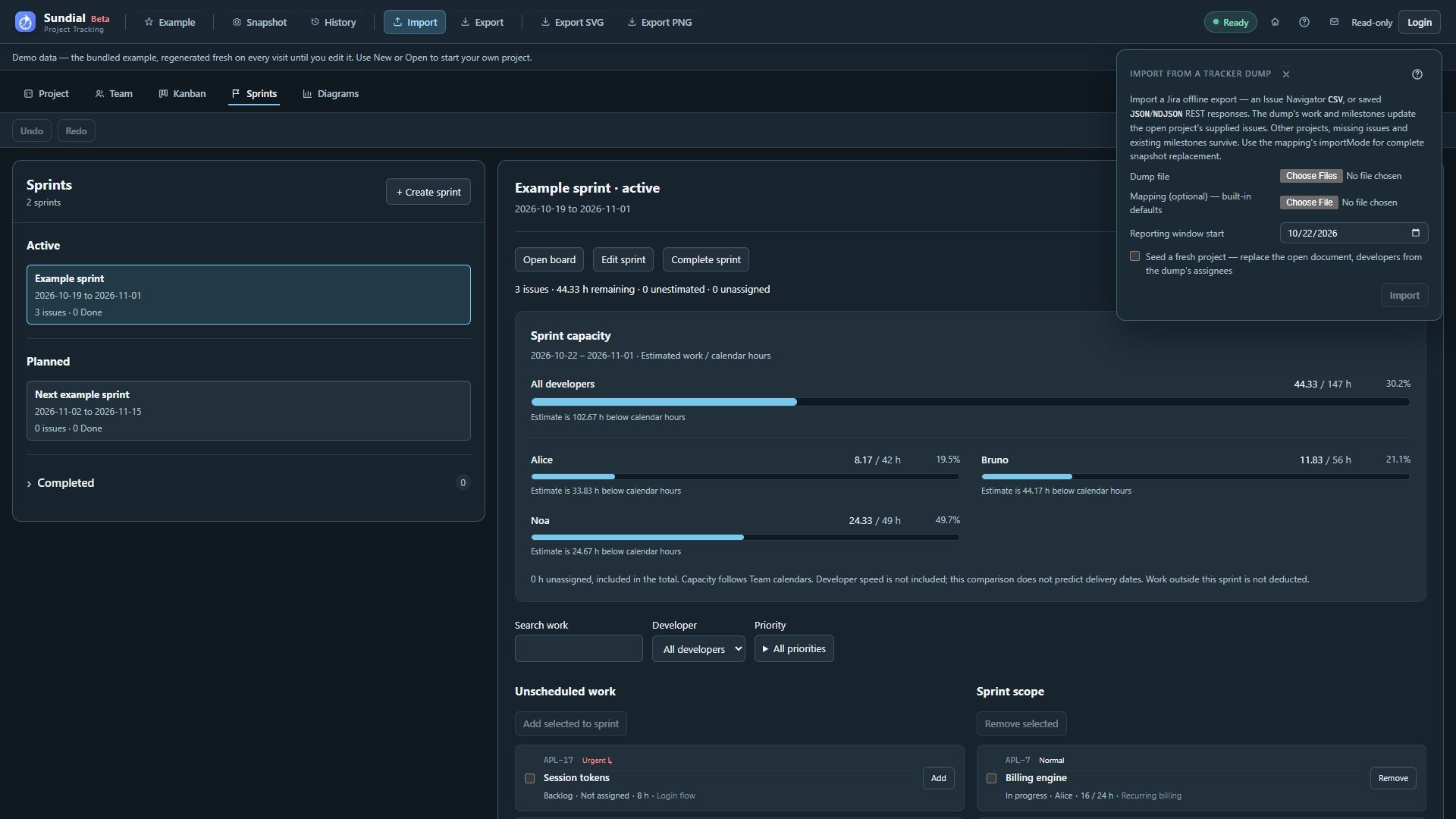
Task: Click the mail envelope icon
Action: point(1334,22)
